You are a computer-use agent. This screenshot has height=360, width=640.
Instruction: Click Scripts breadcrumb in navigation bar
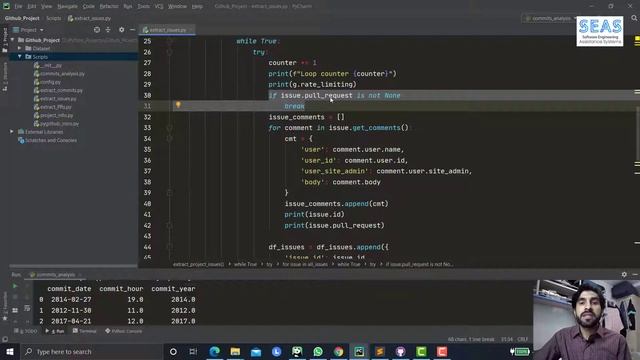click(53, 18)
